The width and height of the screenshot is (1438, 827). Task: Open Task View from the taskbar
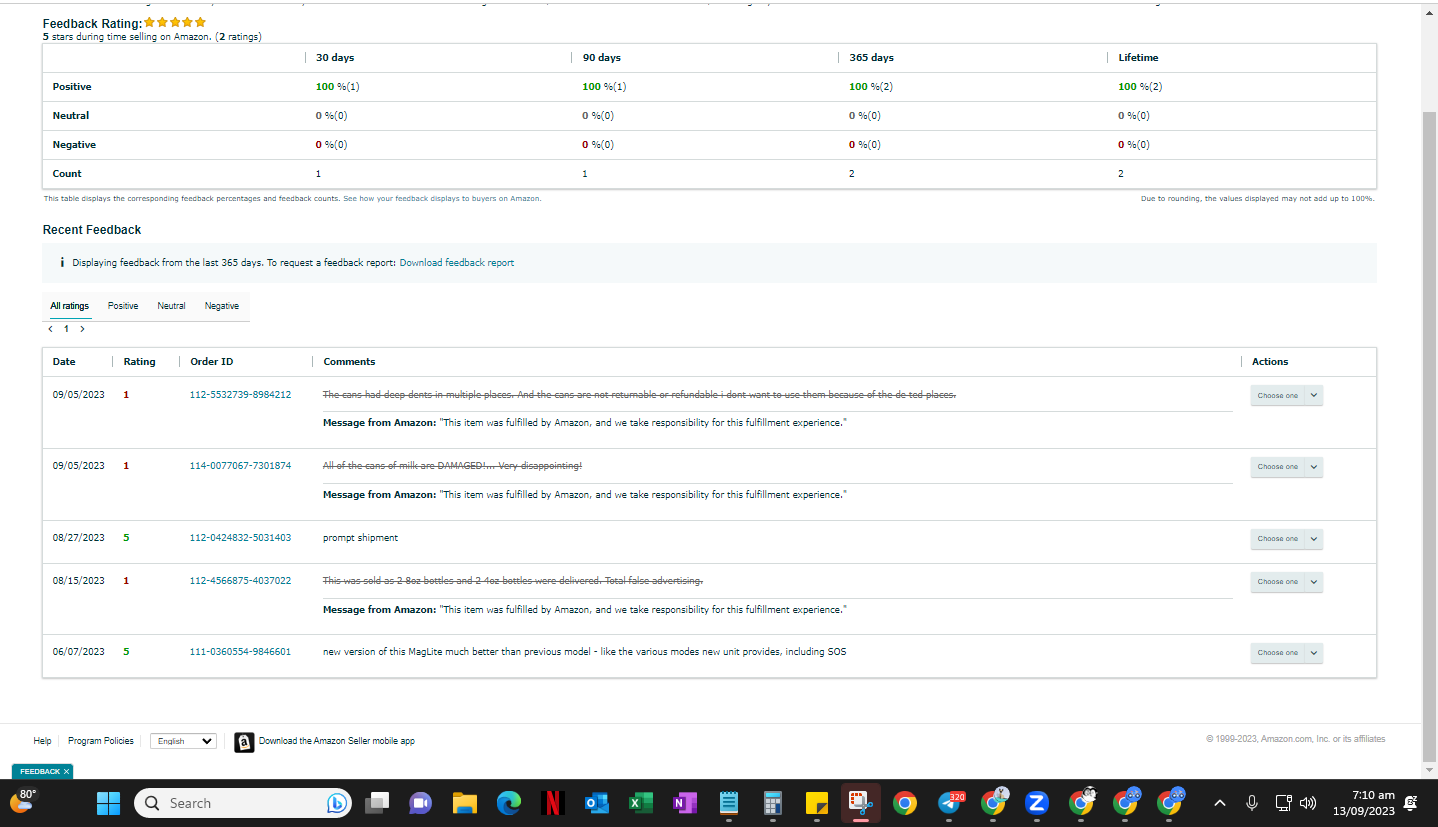(x=377, y=803)
